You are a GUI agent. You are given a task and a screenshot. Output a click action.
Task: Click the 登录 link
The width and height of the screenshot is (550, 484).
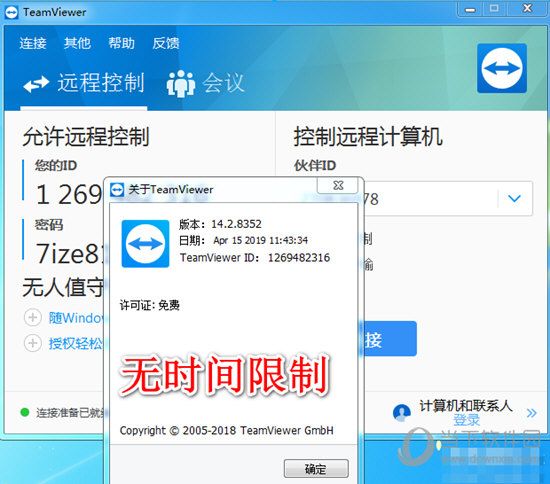[467, 419]
